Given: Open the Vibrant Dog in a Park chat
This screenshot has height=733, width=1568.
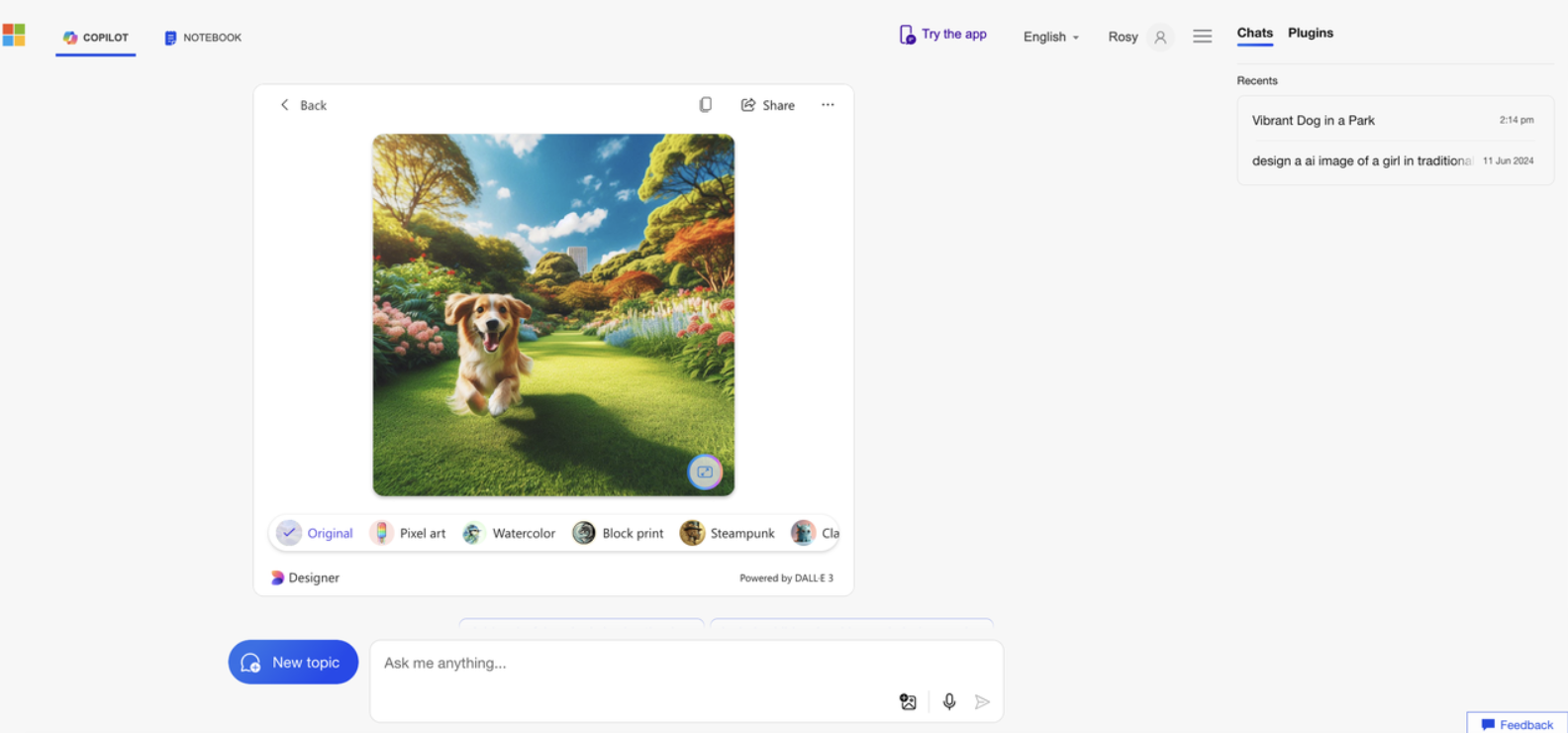Looking at the screenshot, I should tap(1394, 120).
